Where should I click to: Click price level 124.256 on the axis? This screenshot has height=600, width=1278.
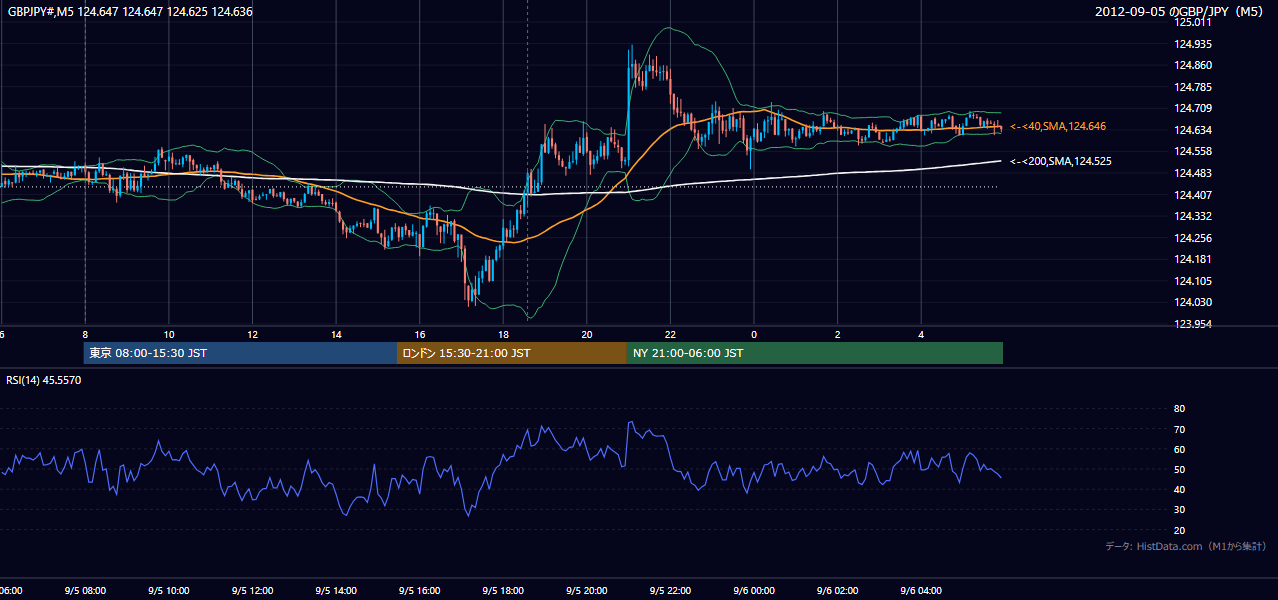pos(1192,238)
